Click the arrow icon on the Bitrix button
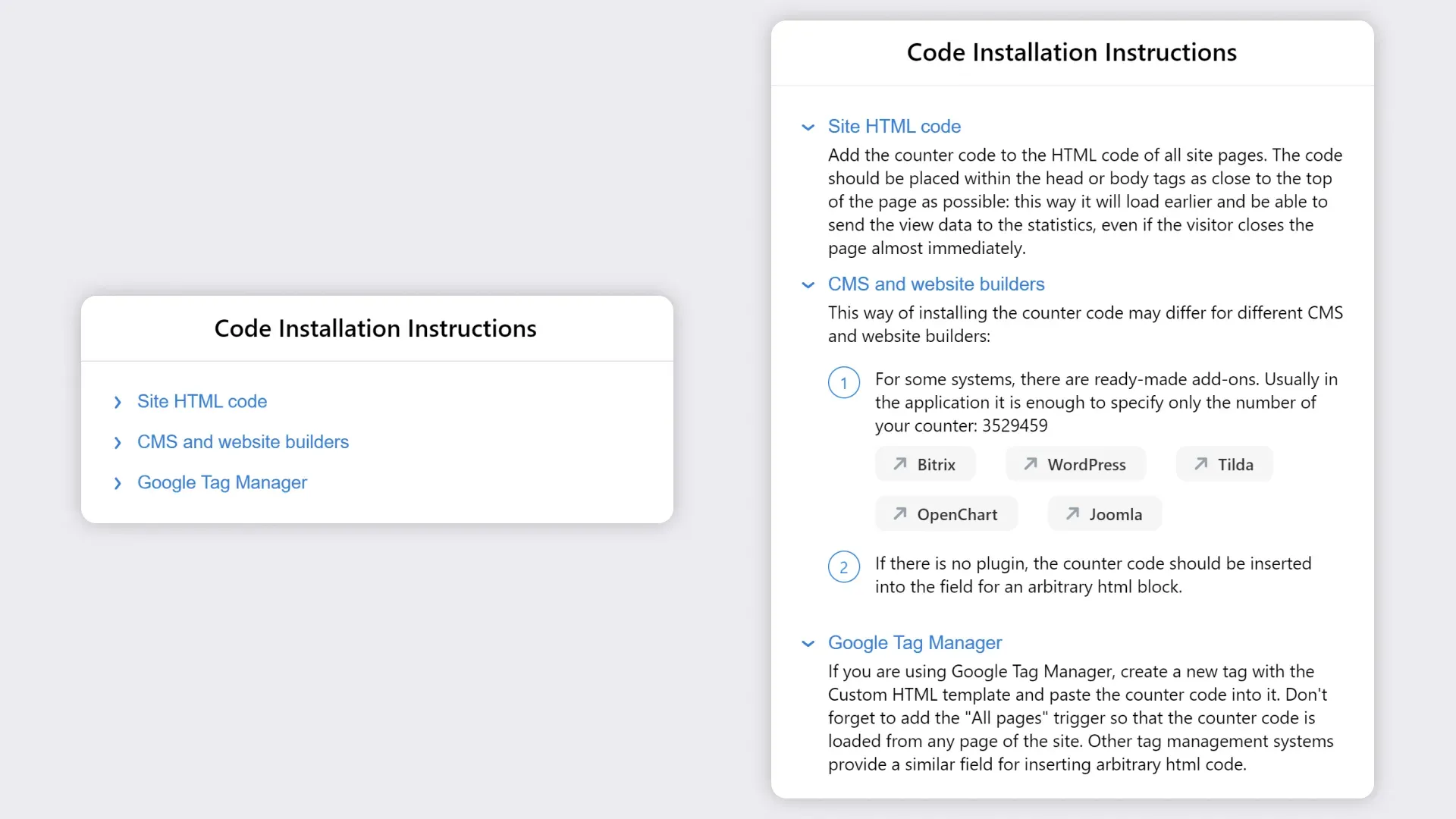Screen dimensions: 1456x819 [x=900, y=464]
